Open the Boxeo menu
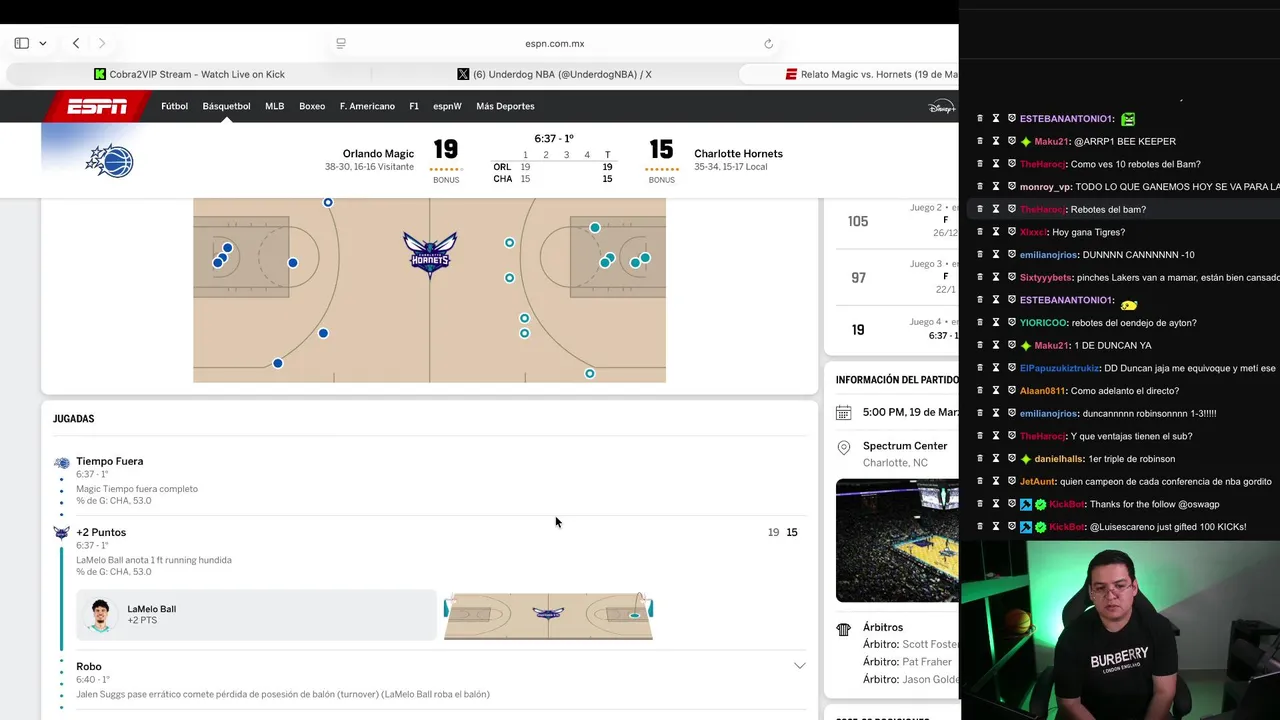Image resolution: width=1280 pixels, height=720 pixels. (312, 106)
